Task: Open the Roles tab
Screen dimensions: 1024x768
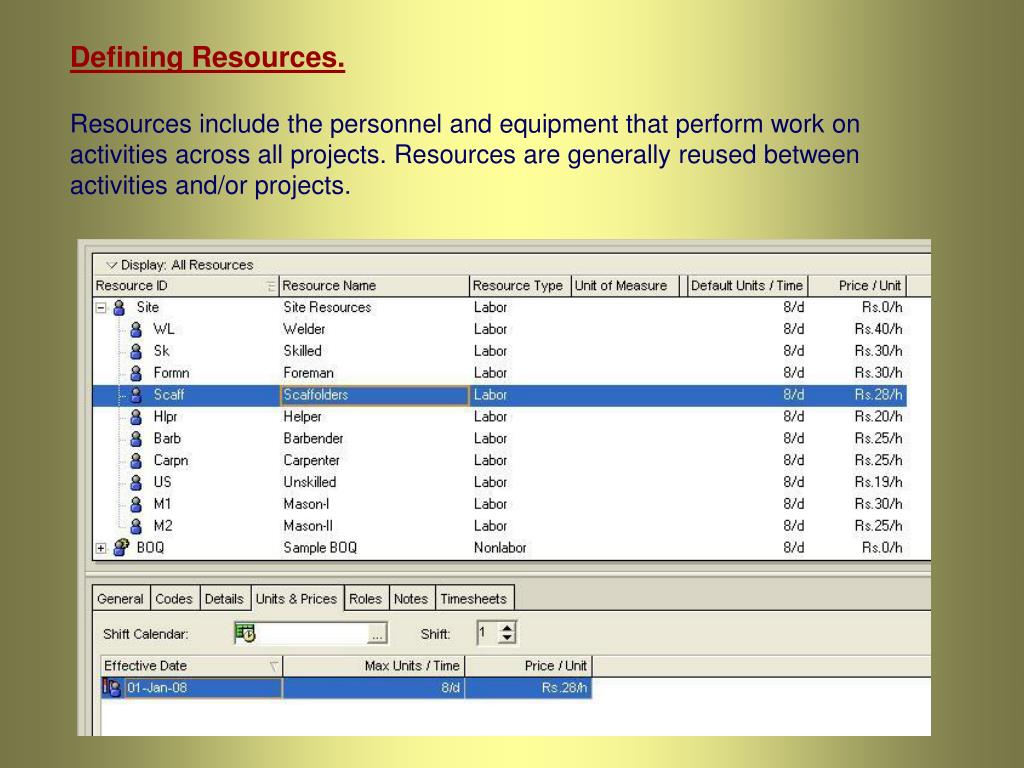Action: pos(365,599)
